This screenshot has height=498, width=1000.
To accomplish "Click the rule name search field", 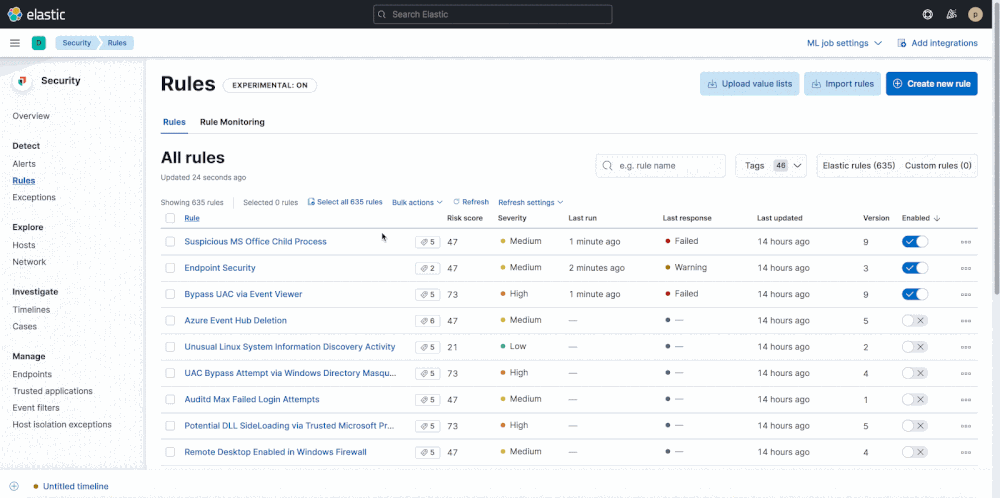I will [x=660, y=165].
